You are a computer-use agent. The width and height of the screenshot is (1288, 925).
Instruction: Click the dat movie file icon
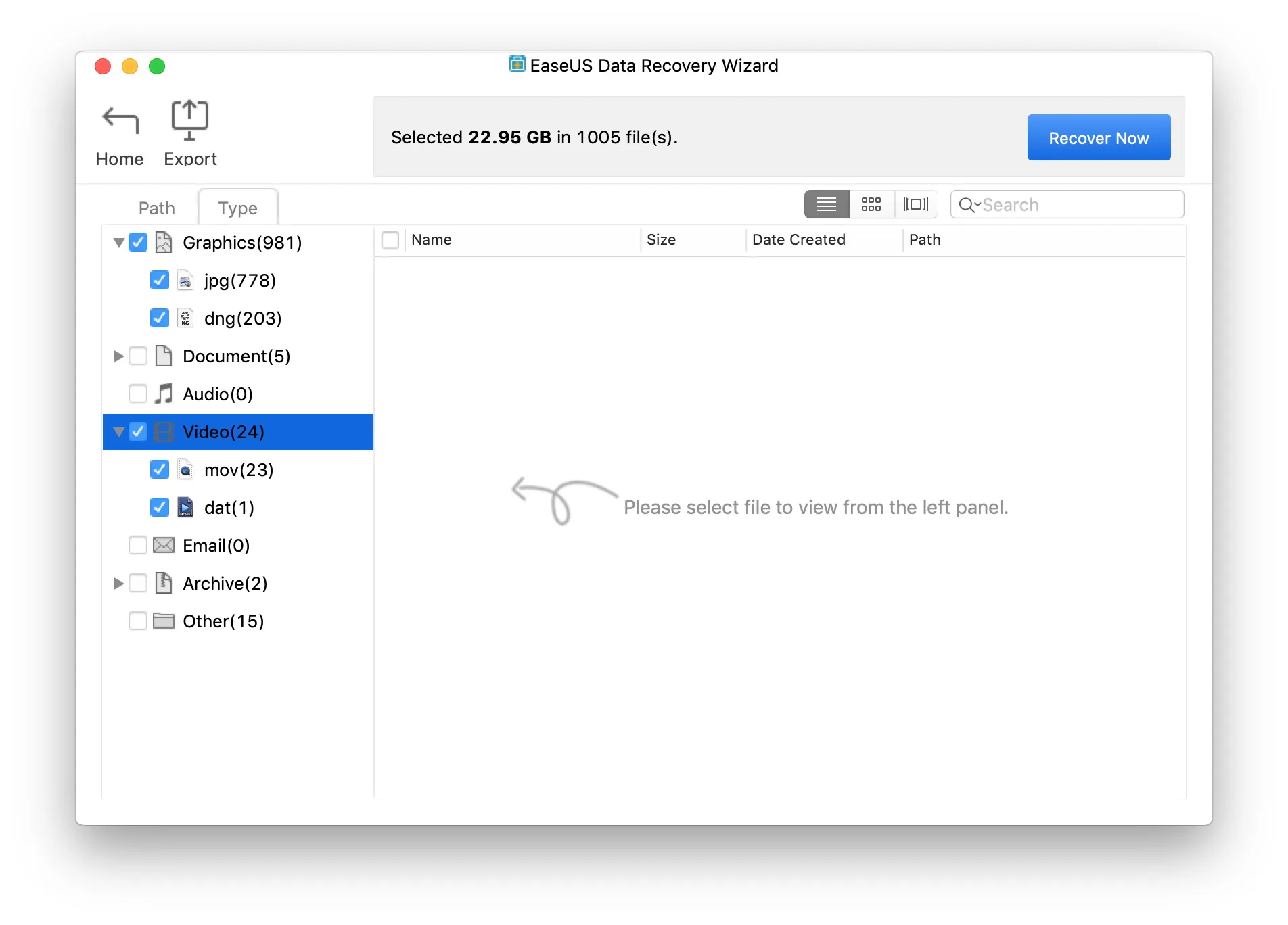tap(185, 507)
